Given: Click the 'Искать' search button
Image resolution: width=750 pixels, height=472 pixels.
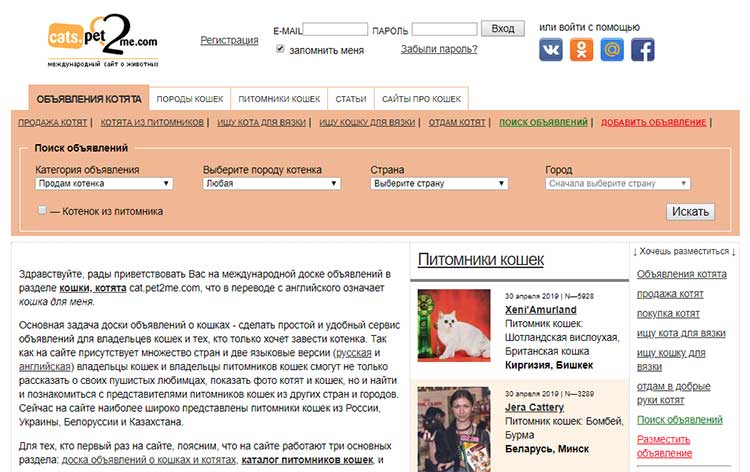Looking at the screenshot, I should pyautogui.click(x=690, y=211).
